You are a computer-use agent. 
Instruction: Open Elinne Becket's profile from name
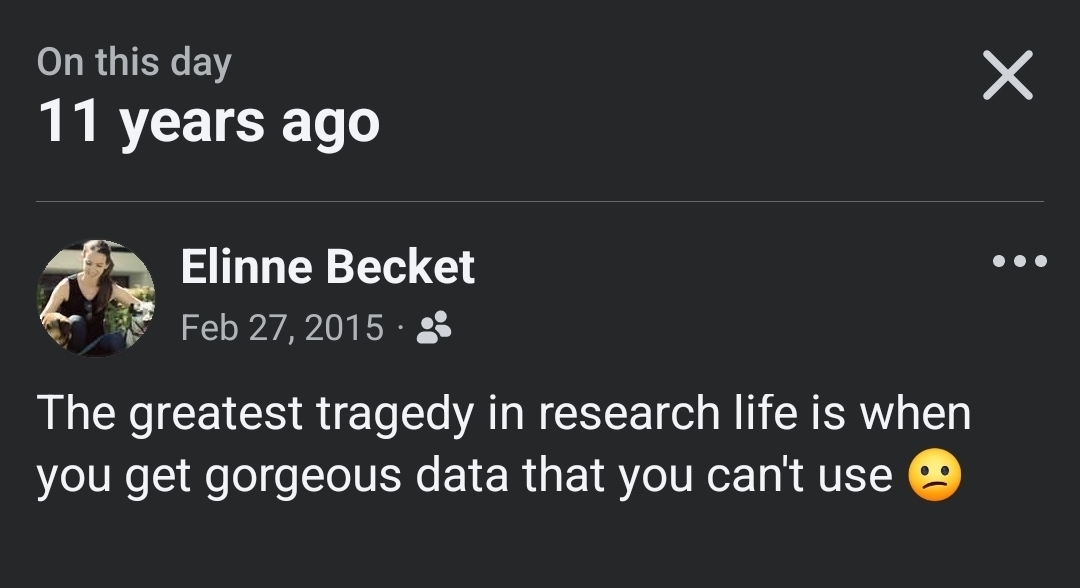[327, 267]
